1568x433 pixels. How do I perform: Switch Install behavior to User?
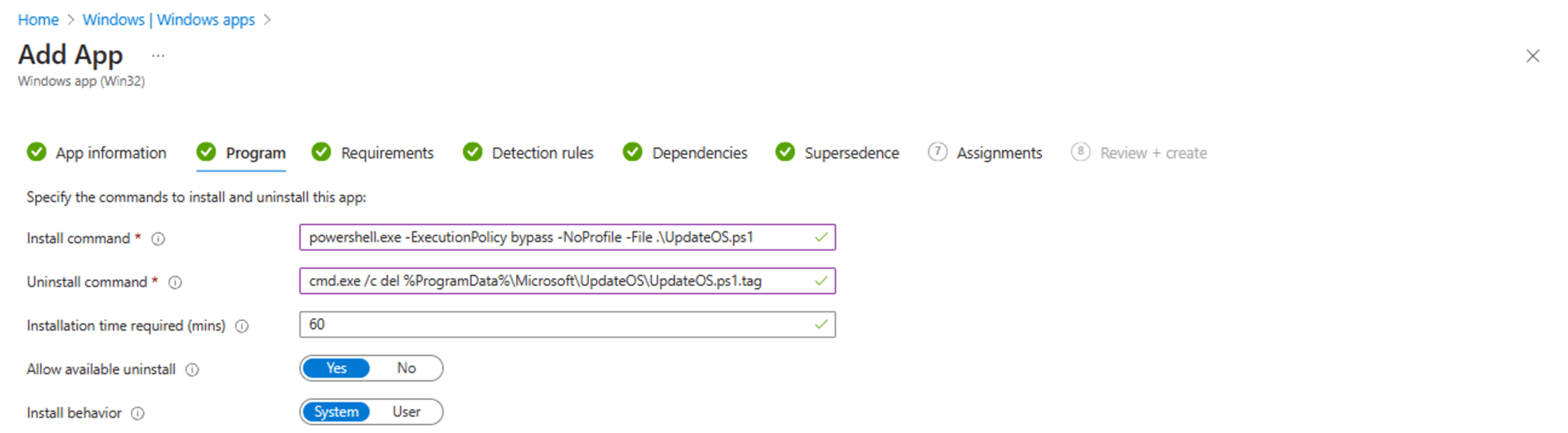(407, 412)
